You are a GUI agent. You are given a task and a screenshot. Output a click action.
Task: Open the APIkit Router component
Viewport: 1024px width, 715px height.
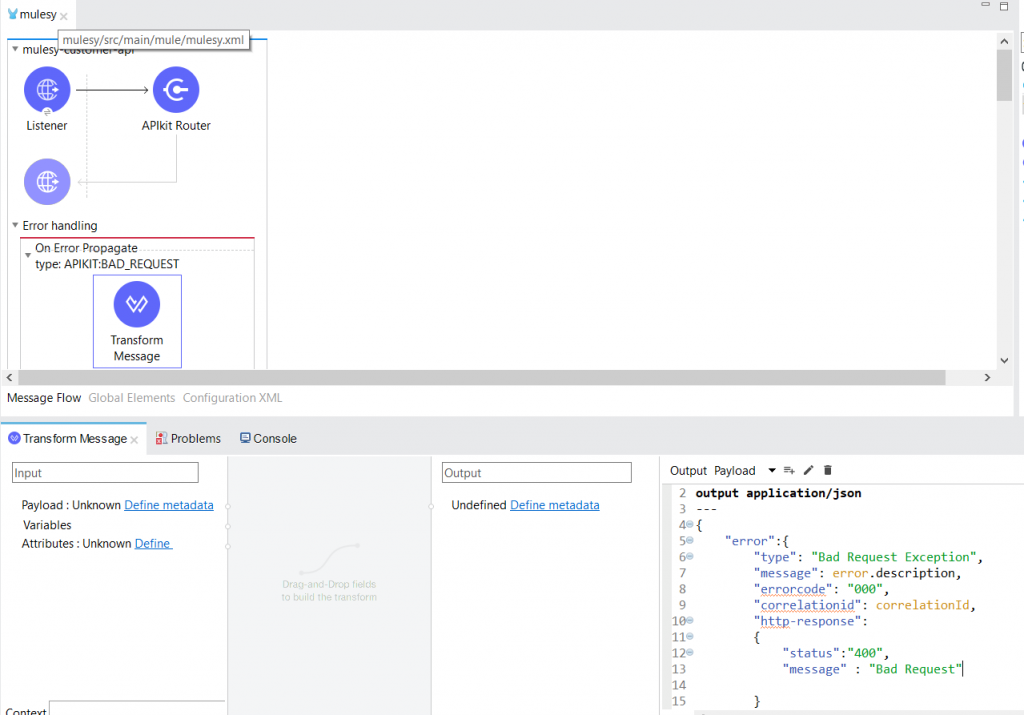(x=176, y=88)
